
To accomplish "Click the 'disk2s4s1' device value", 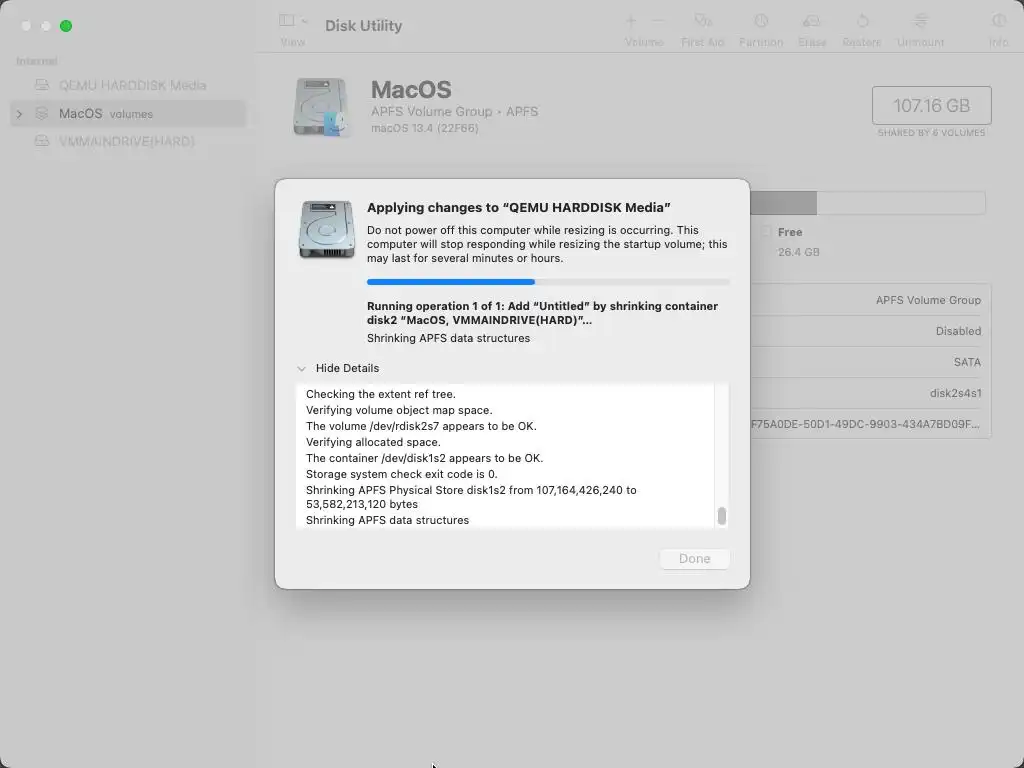I will (955, 393).
